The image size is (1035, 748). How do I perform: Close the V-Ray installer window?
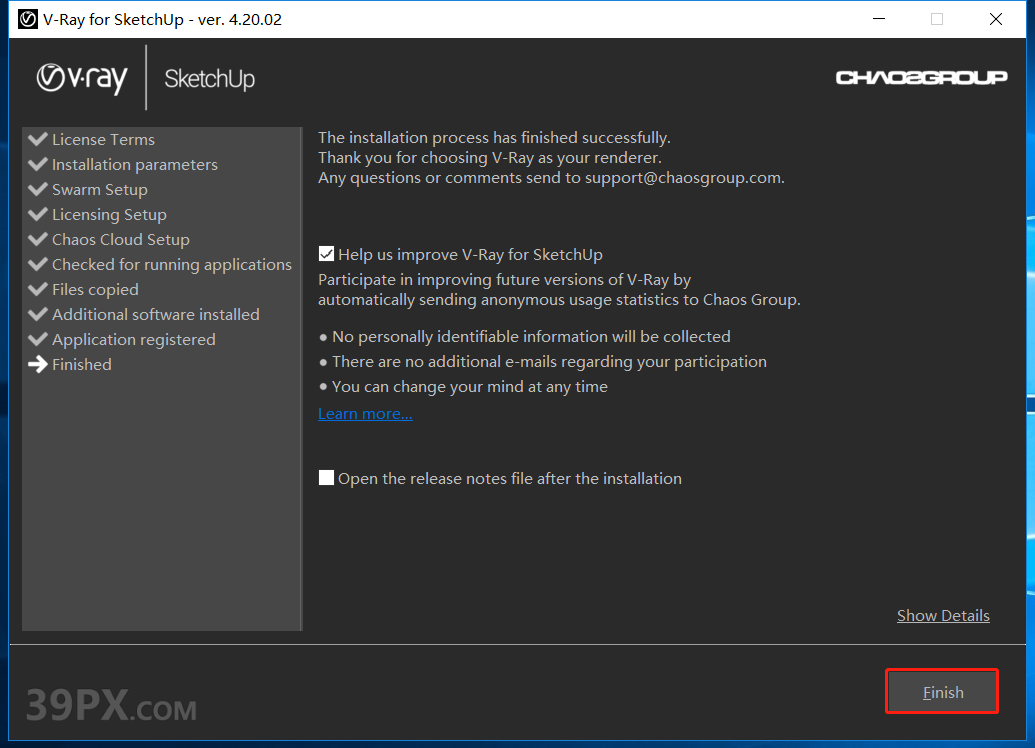pyautogui.click(x=996, y=19)
